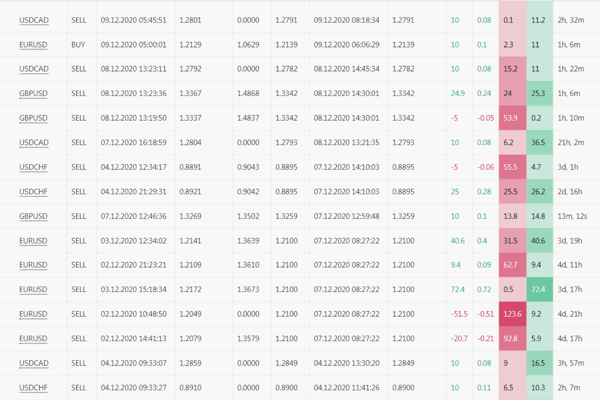Viewport: 600px width, 400px height.
Task: Open EURUSD link opened 03.12.2020 15:18:34
Action: click(34, 290)
